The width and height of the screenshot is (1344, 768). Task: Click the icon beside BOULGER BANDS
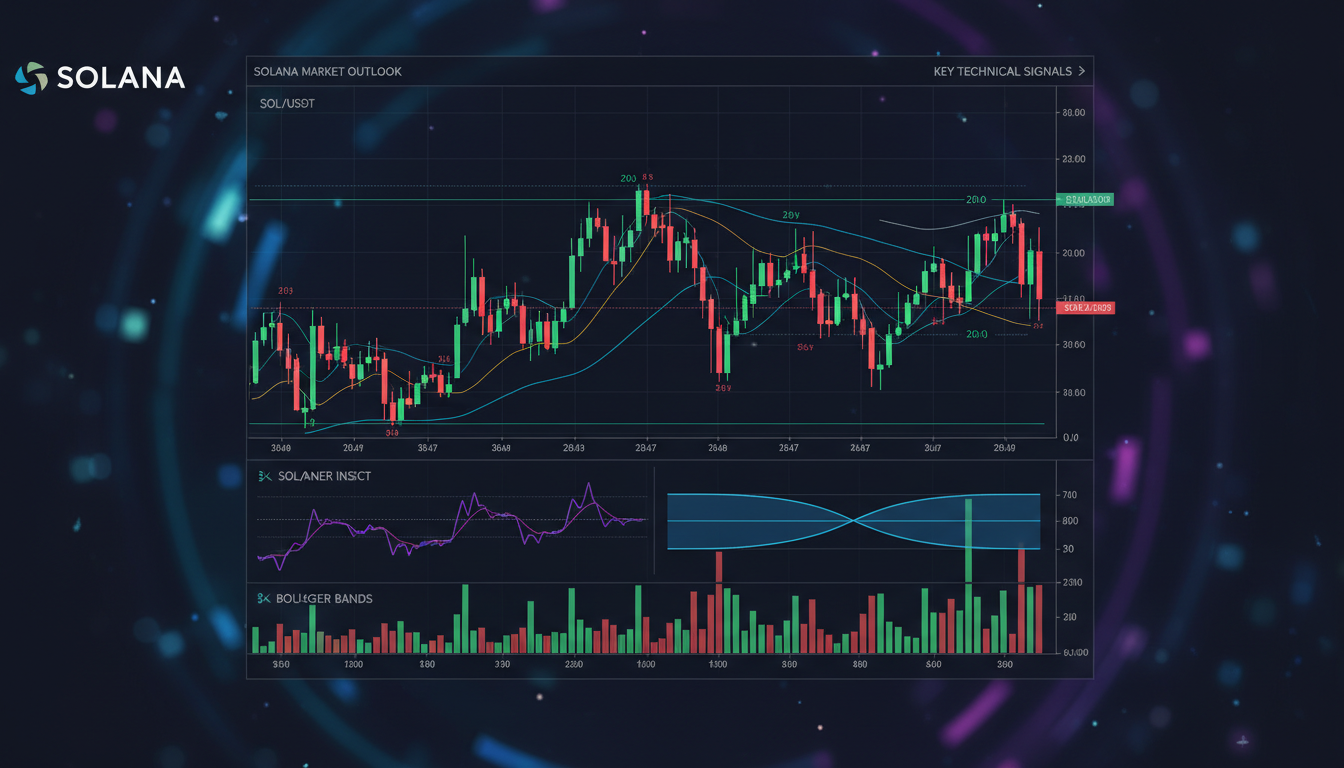coord(265,598)
